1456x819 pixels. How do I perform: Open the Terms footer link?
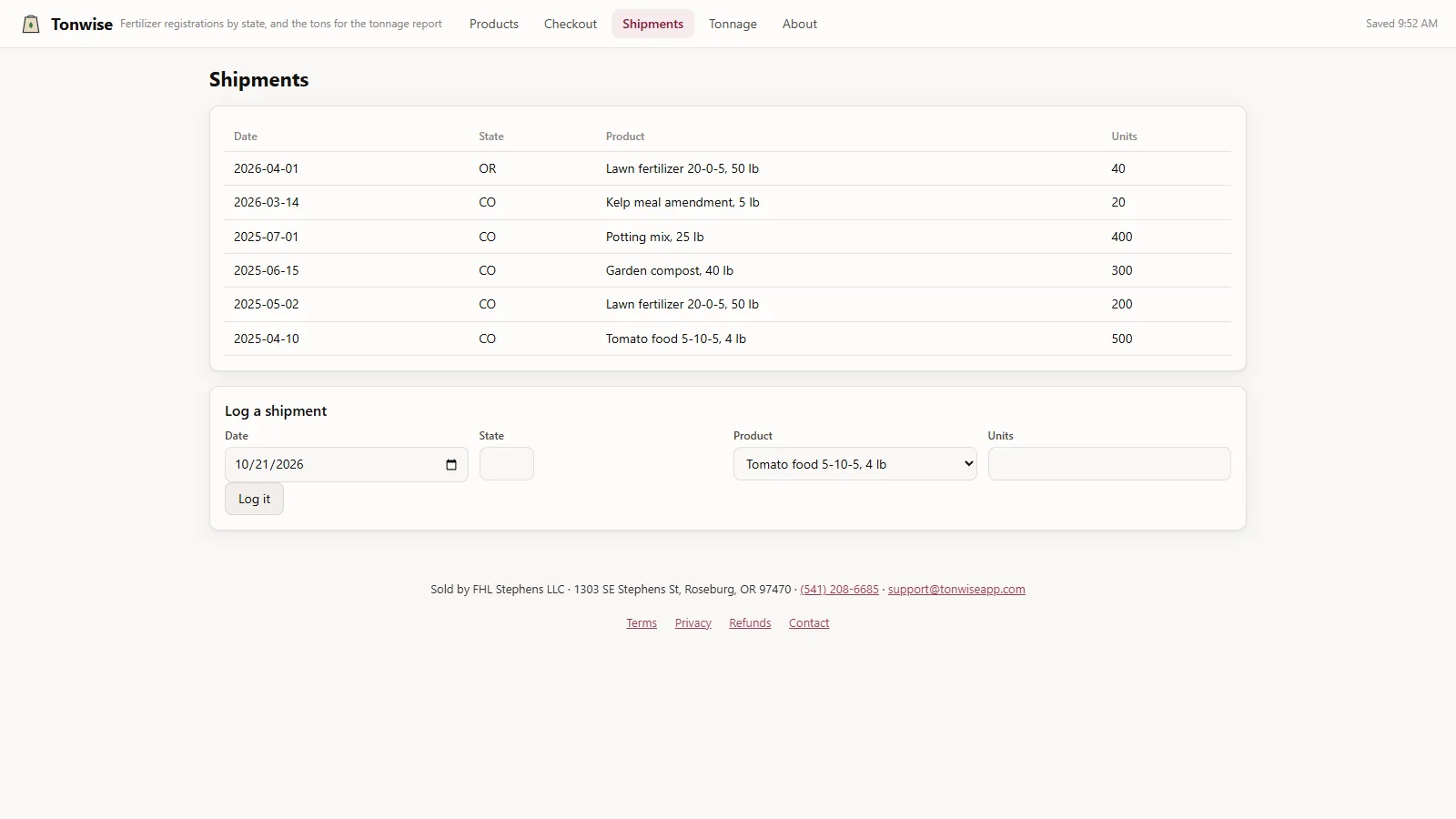pyautogui.click(x=642, y=623)
